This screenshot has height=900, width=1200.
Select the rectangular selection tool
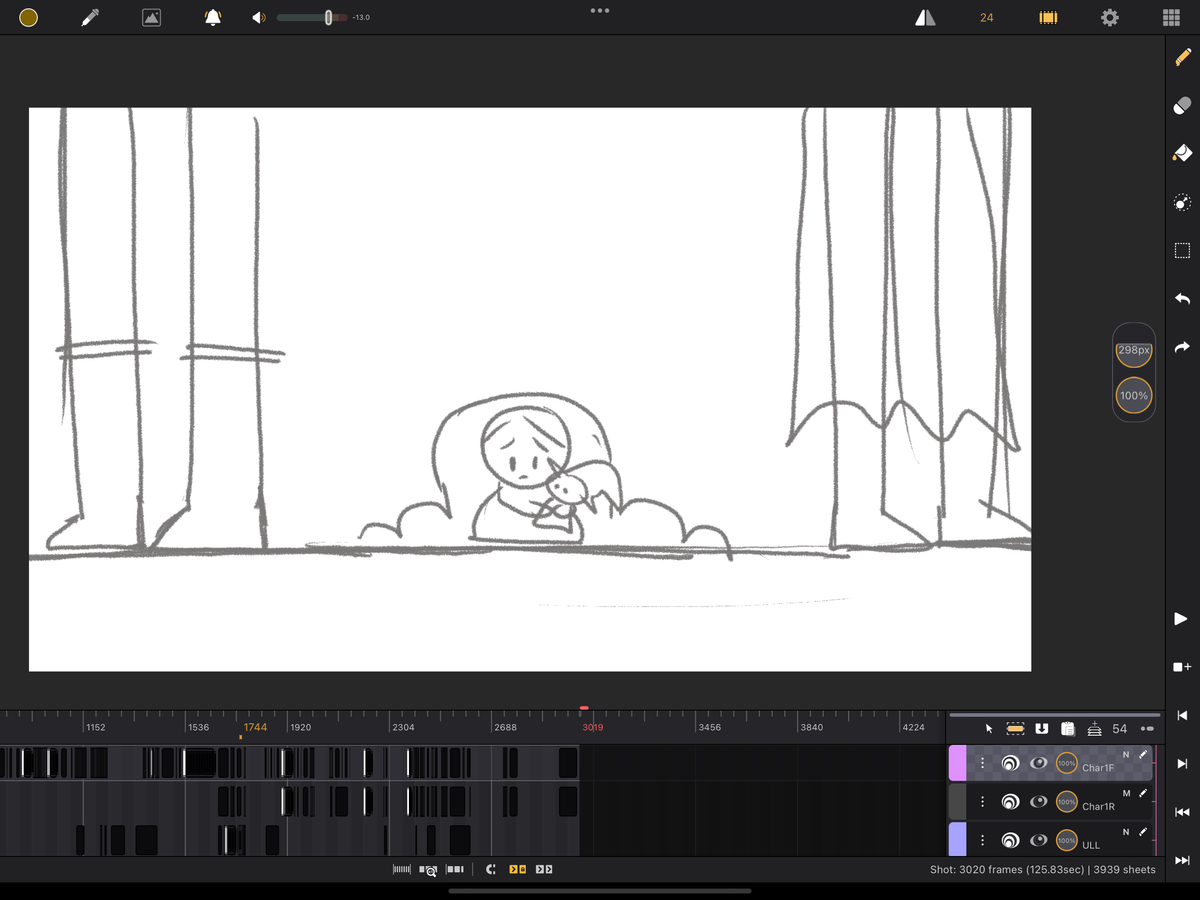tap(1182, 250)
